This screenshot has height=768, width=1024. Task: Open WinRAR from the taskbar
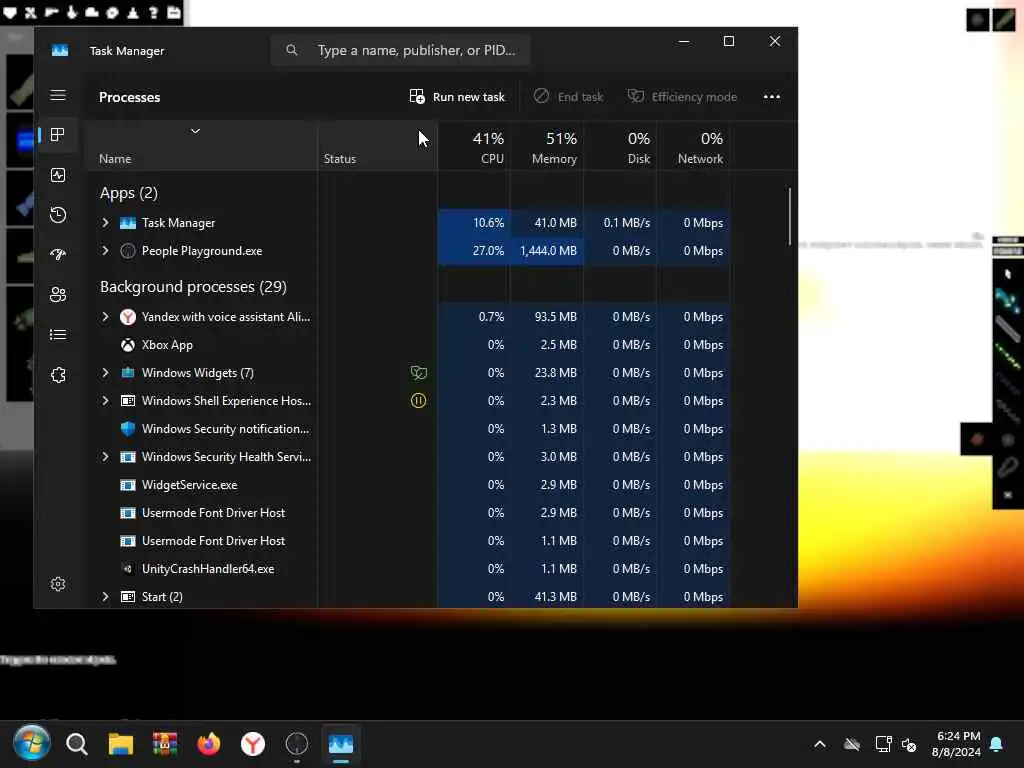click(165, 744)
